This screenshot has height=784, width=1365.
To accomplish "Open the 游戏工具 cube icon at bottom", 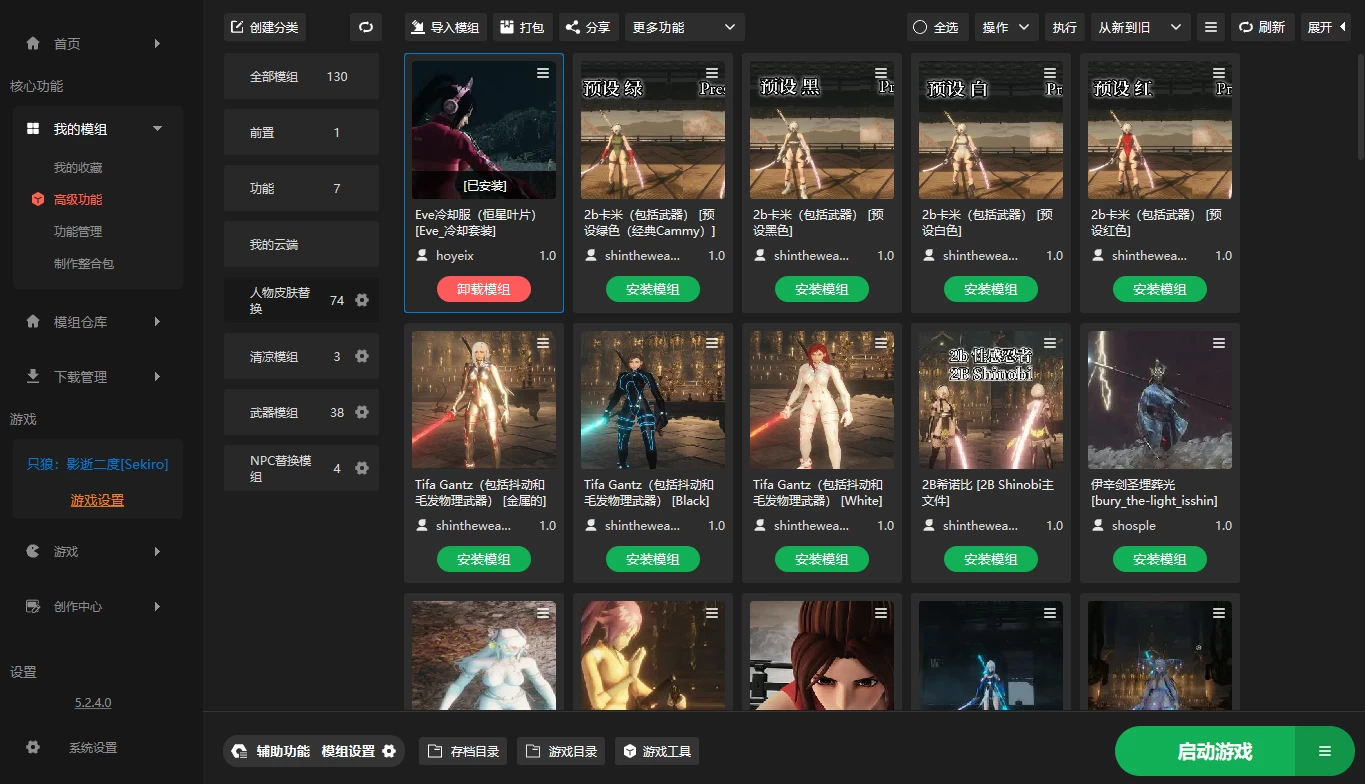I will coord(631,751).
